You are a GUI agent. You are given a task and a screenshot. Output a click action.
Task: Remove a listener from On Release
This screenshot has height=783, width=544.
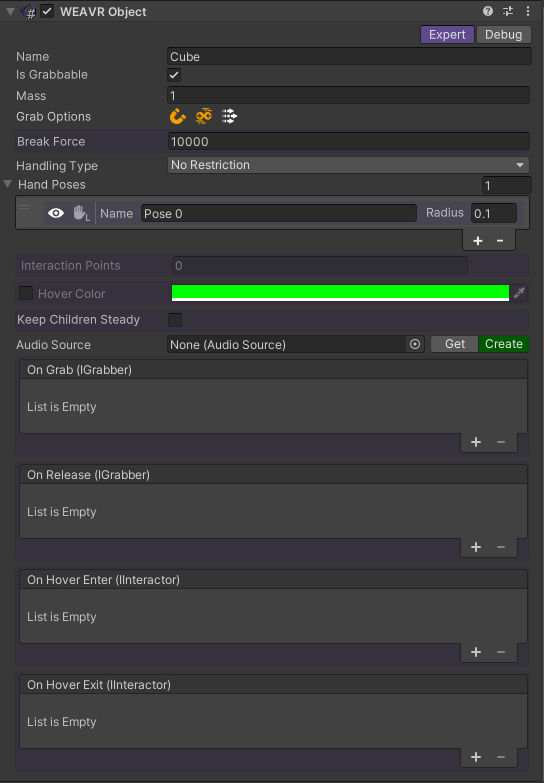tap(501, 547)
